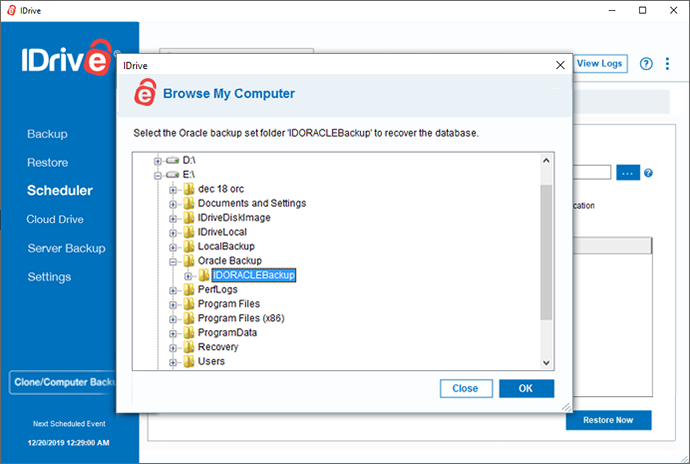
Task: Select the Oracle Backup folder label
Action: click(x=230, y=261)
